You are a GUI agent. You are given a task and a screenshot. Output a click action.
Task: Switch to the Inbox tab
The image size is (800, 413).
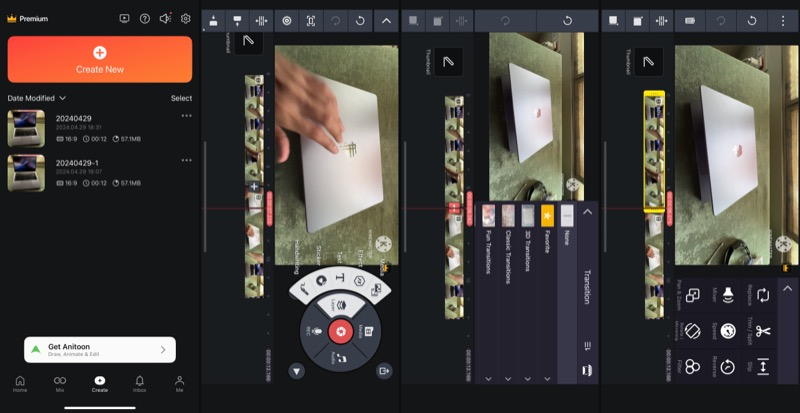pos(140,383)
